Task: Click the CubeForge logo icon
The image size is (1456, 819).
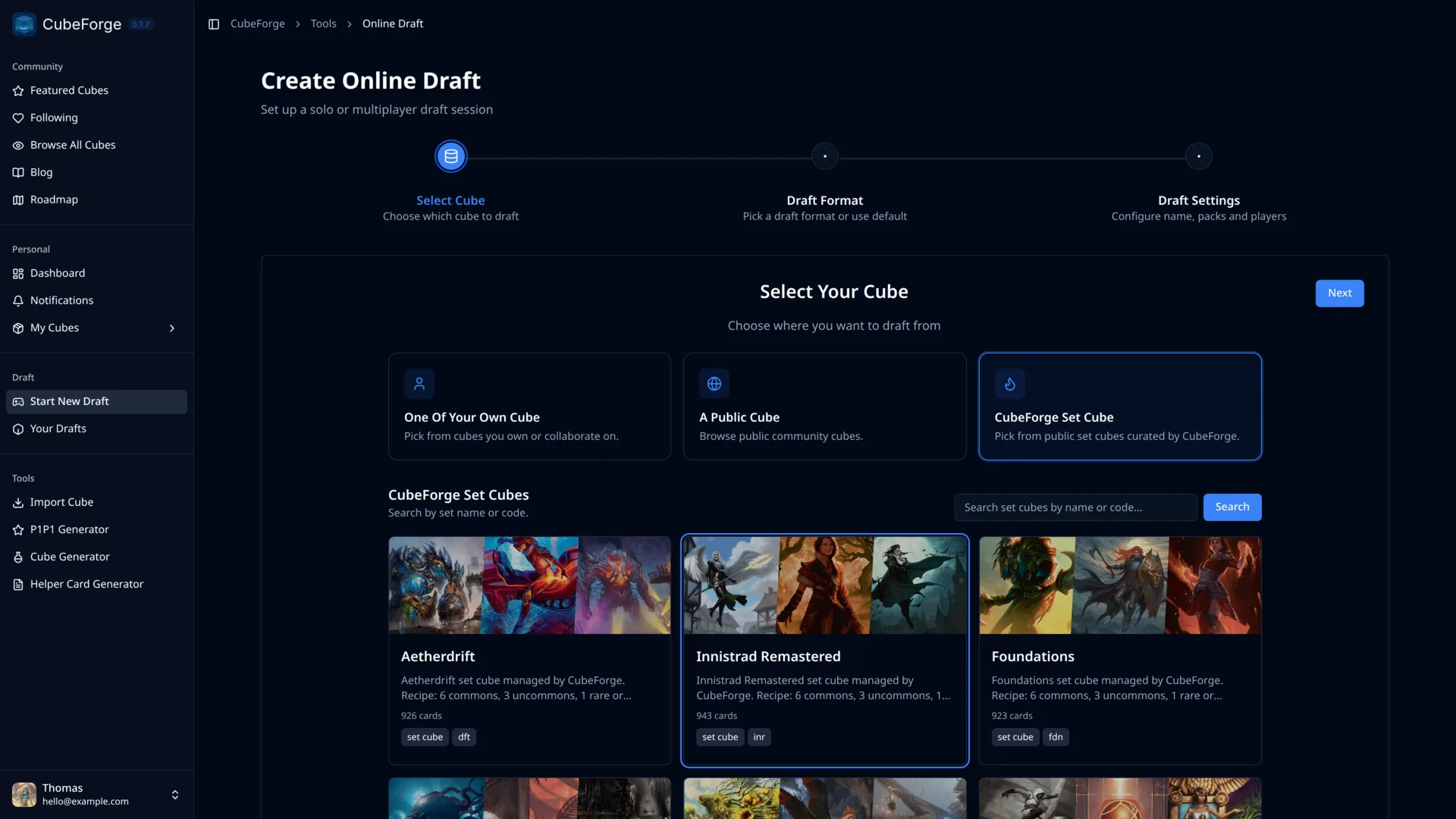Action: pyautogui.click(x=24, y=24)
